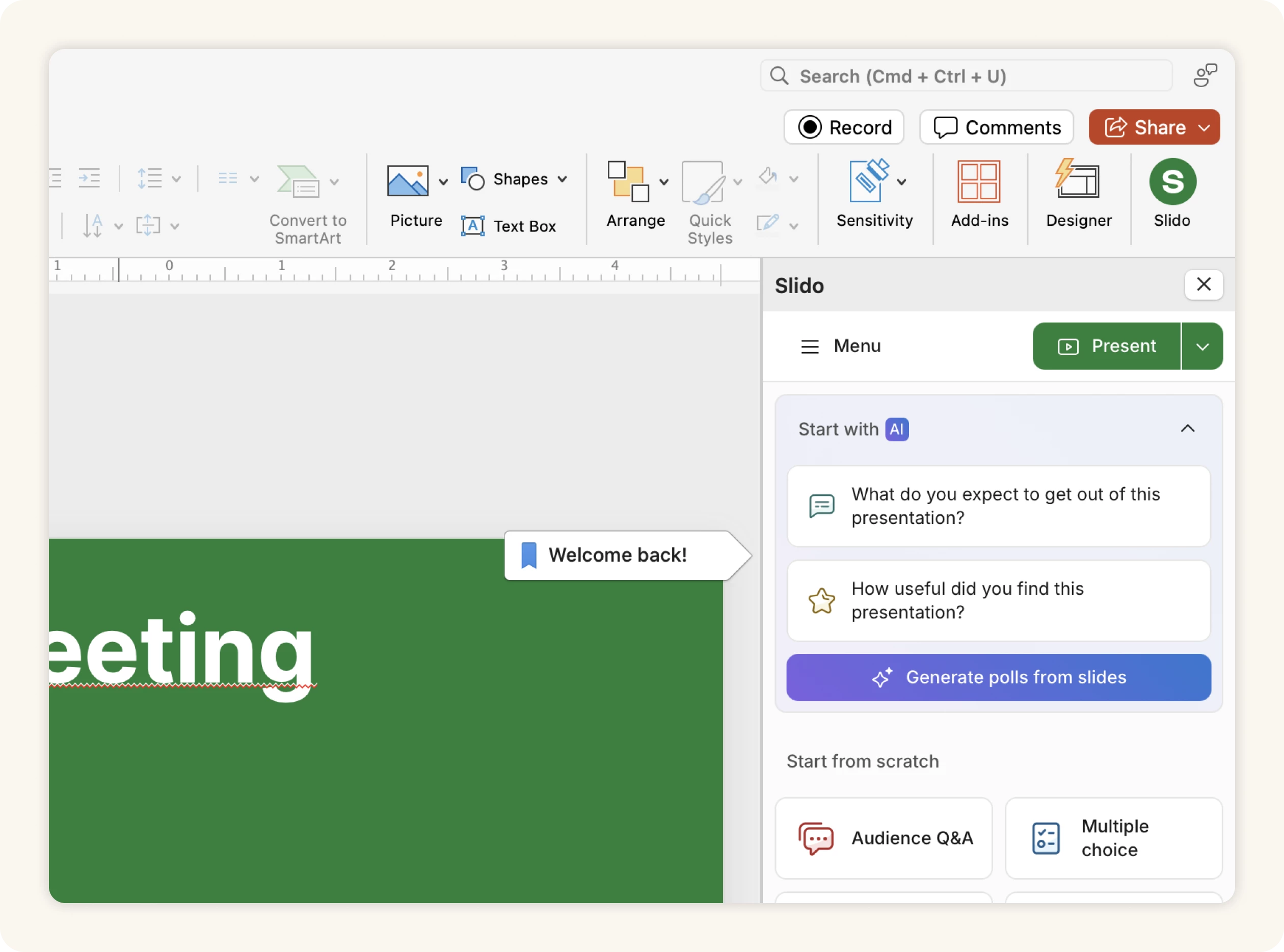Select the Audience Q&A option
1284x952 pixels.
(883, 838)
